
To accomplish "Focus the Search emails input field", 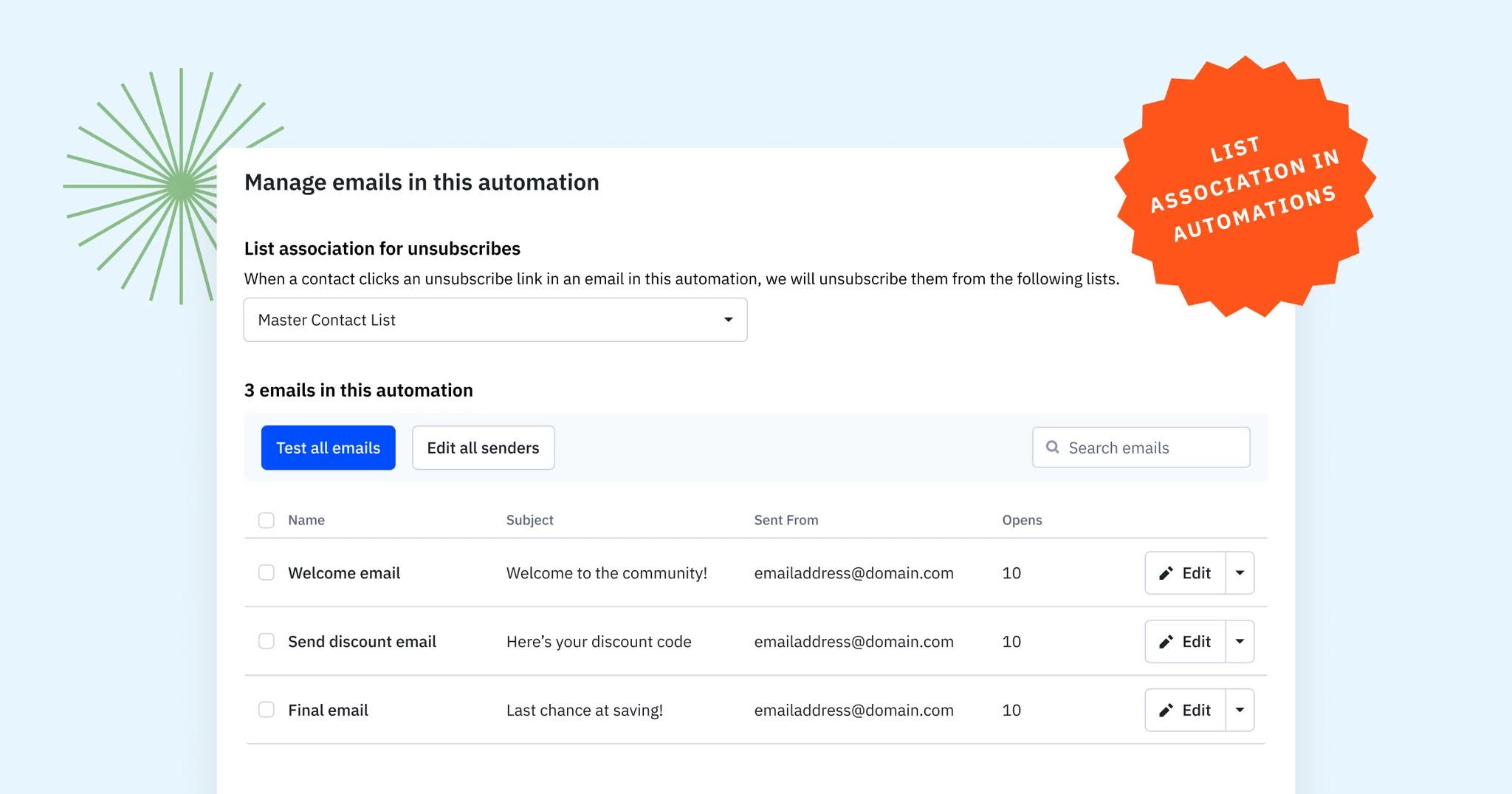I will (1152, 448).
